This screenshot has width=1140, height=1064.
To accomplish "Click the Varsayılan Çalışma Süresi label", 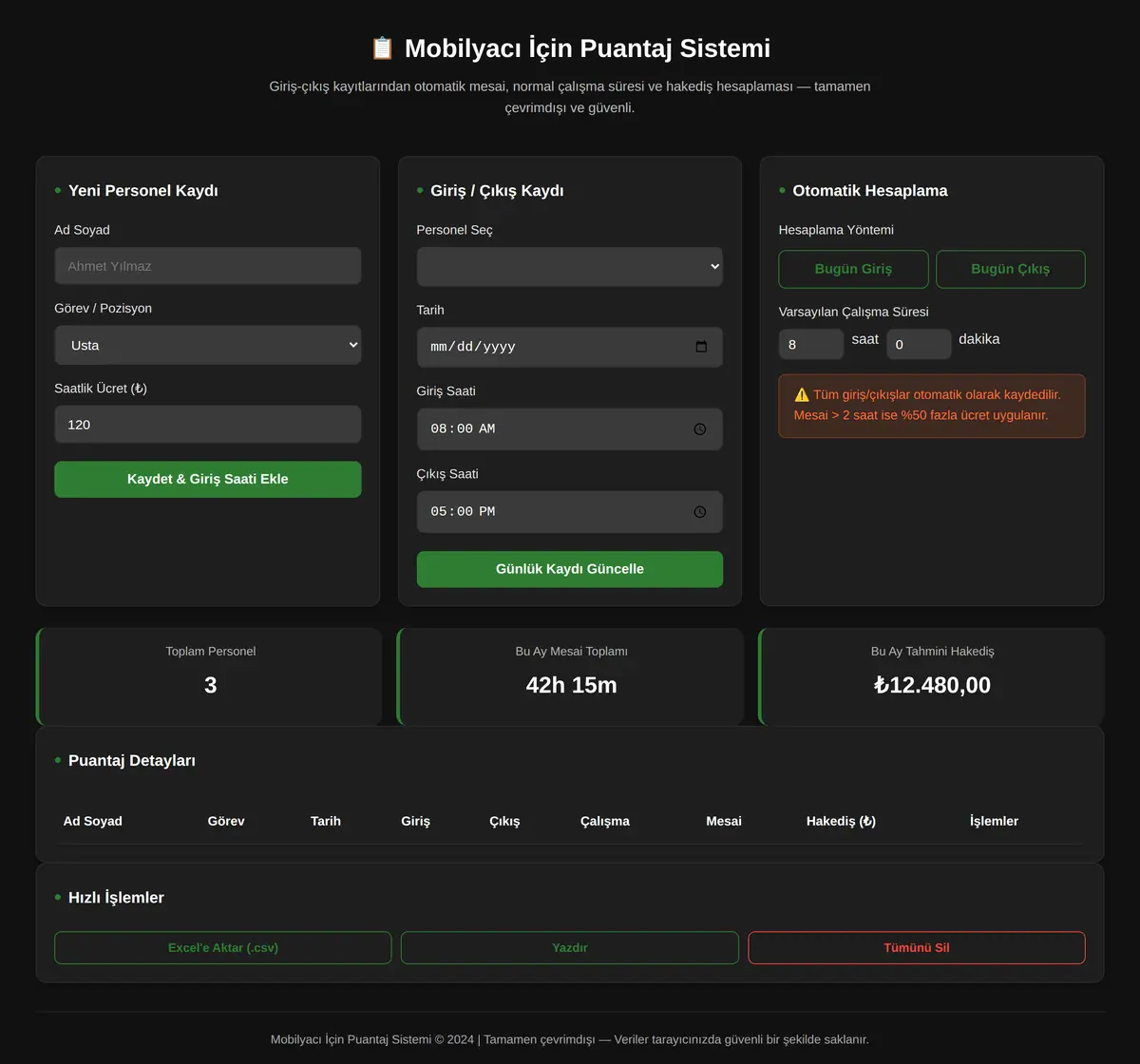I will tap(854, 312).
